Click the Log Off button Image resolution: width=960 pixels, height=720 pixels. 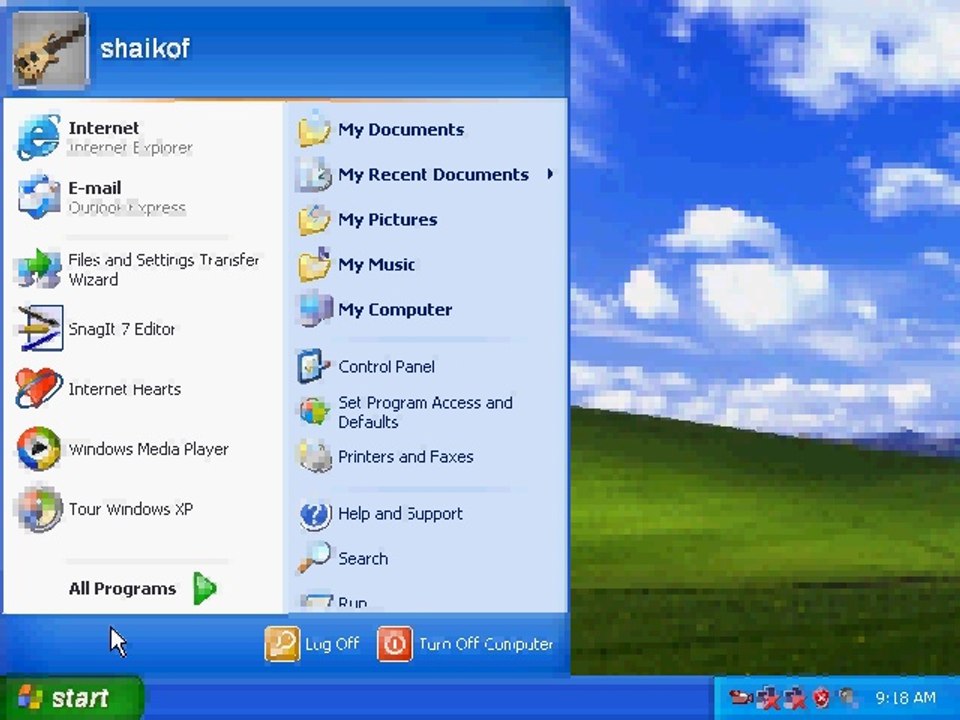[313, 644]
